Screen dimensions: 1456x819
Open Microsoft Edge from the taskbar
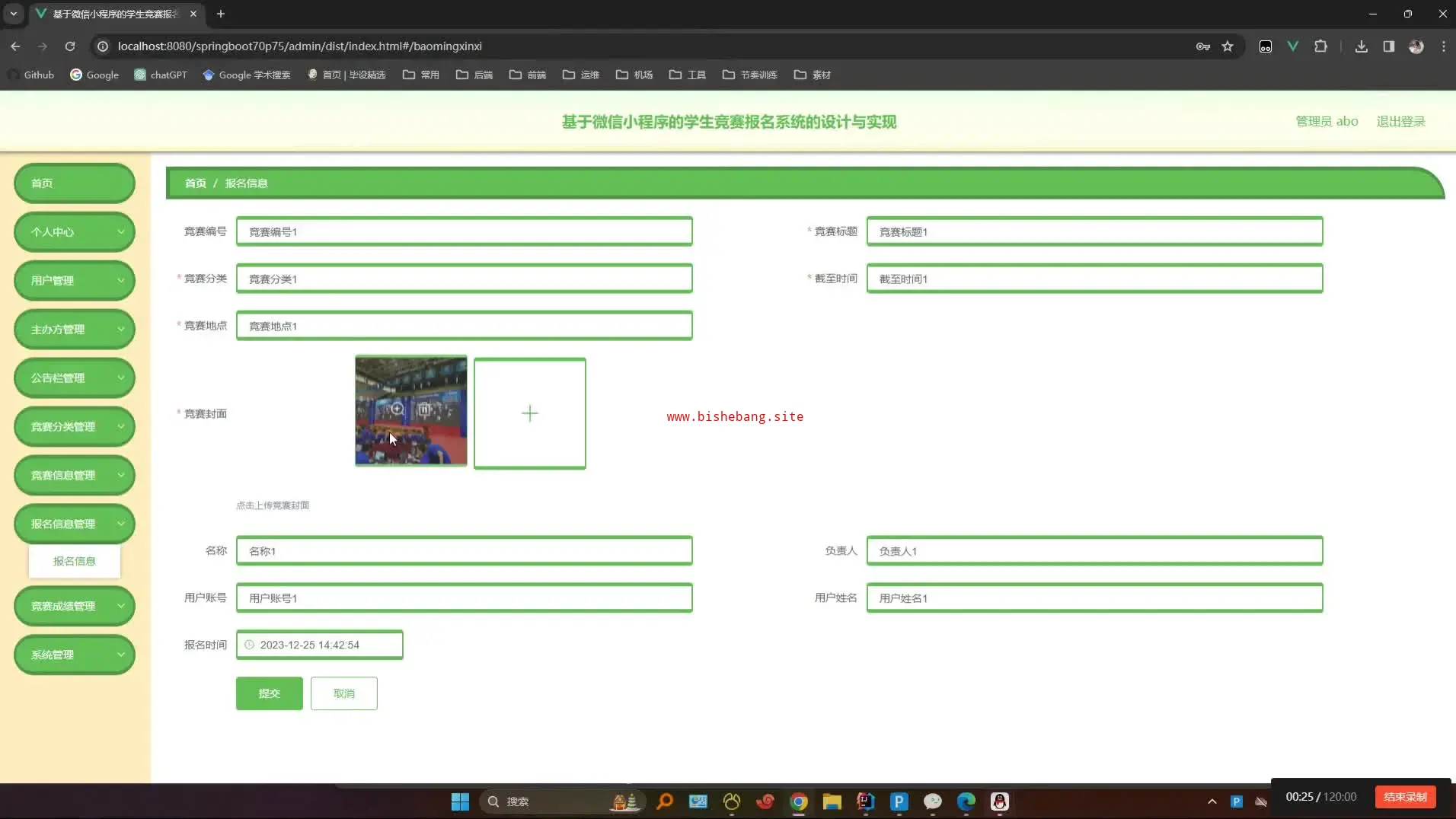pyautogui.click(x=966, y=801)
